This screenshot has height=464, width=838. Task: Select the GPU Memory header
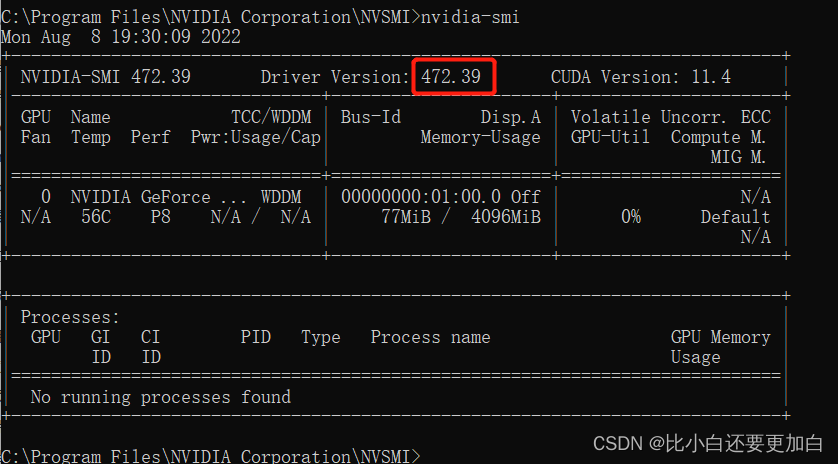[720, 337]
